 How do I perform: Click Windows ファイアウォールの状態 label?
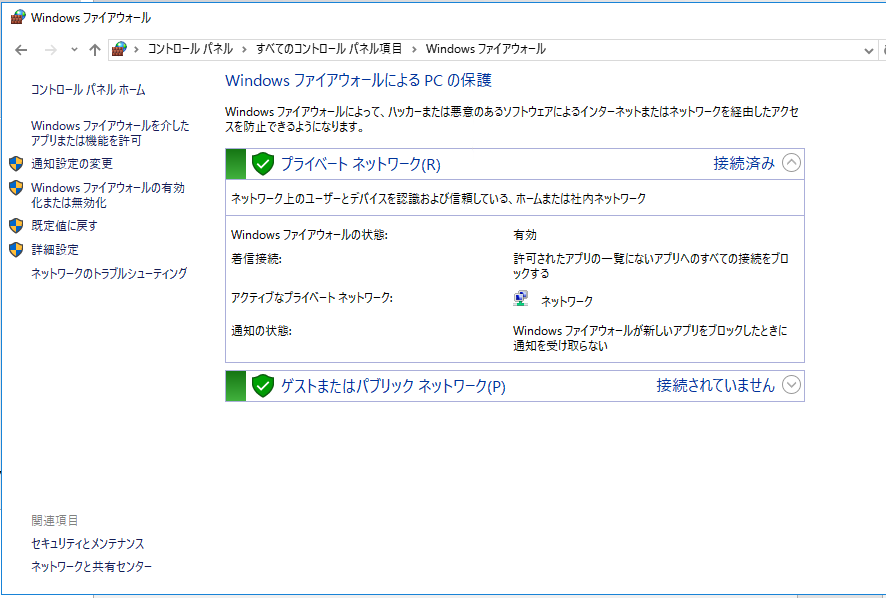click(310, 235)
